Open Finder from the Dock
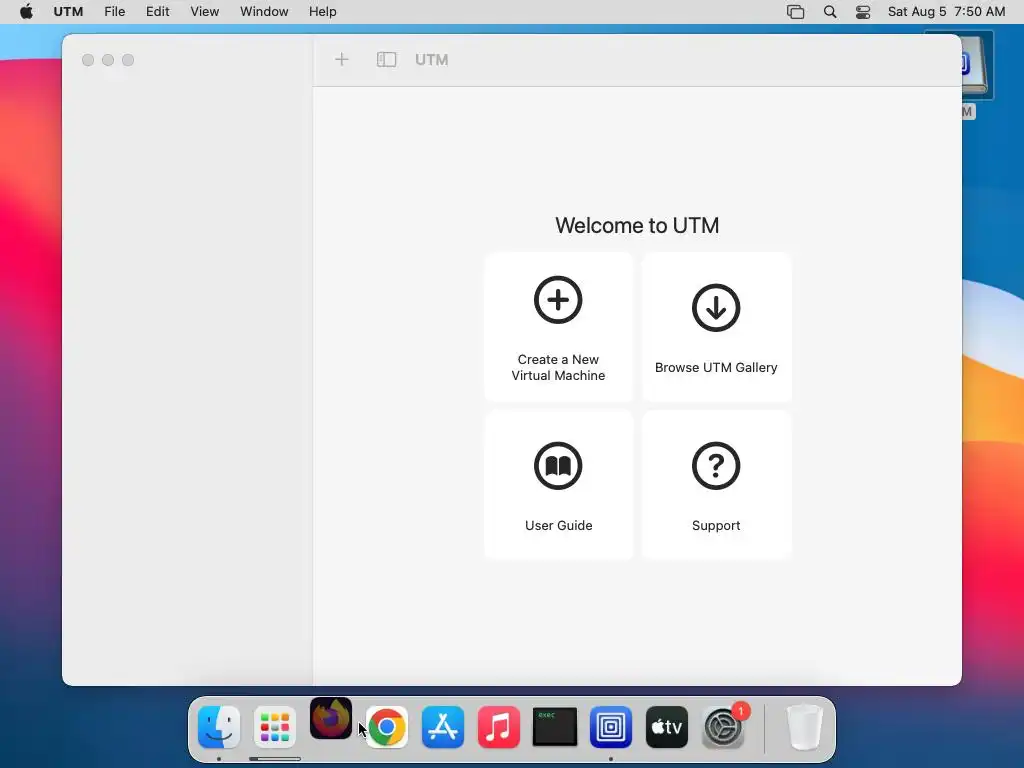This screenshot has width=1024, height=768. 219,727
